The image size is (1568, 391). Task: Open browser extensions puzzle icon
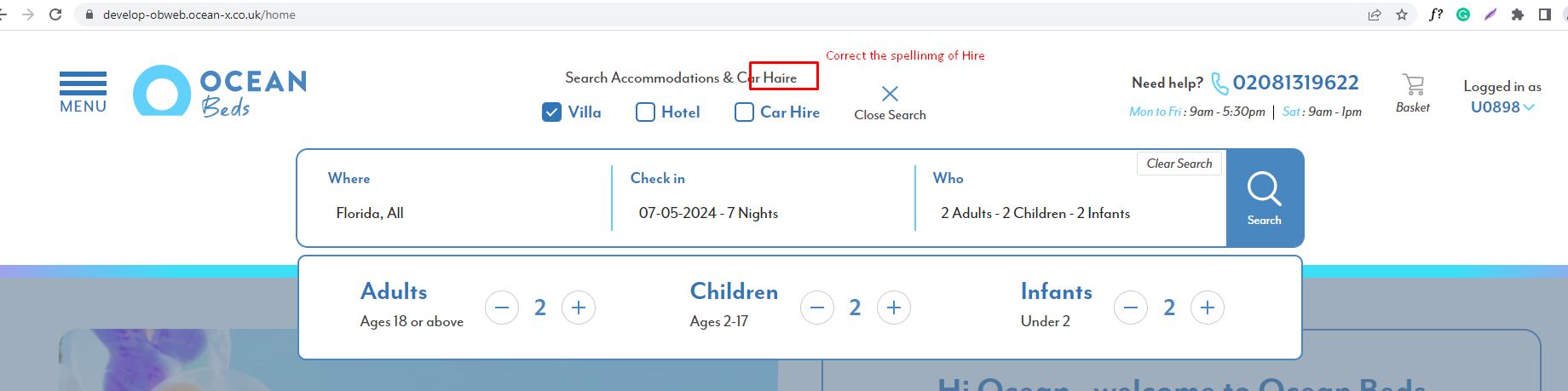[x=1518, y=14]
